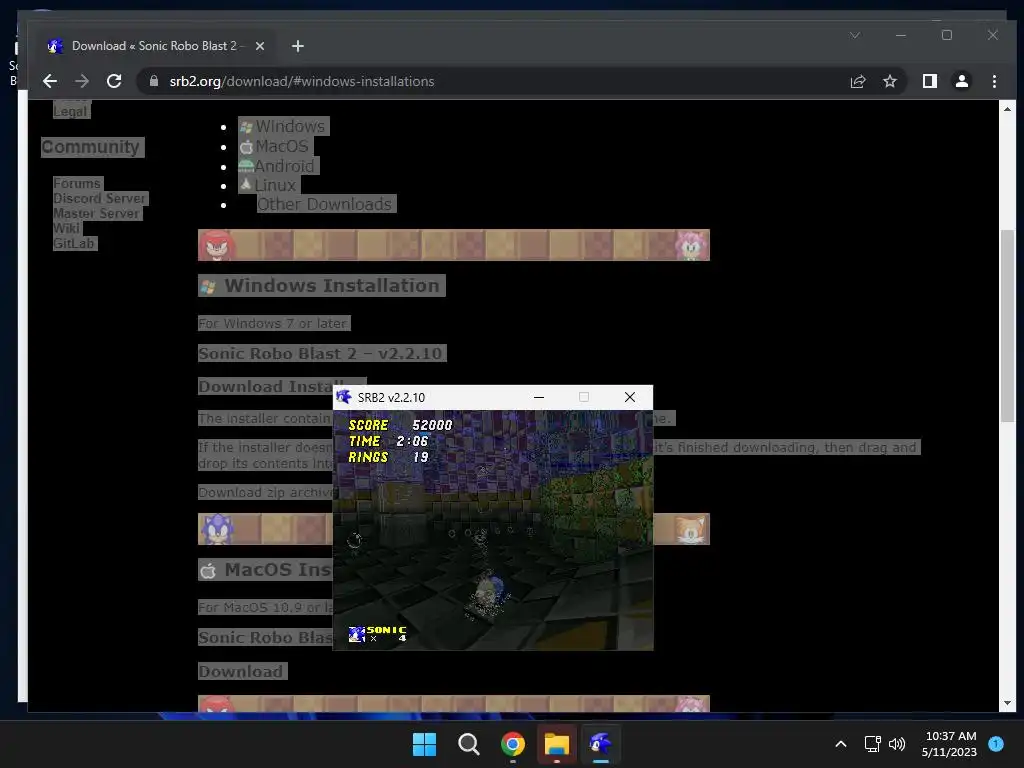Screen dimensions: 1024x768
Task: Open the Wiki sidebar link
Action: click(x=67, y=228)
